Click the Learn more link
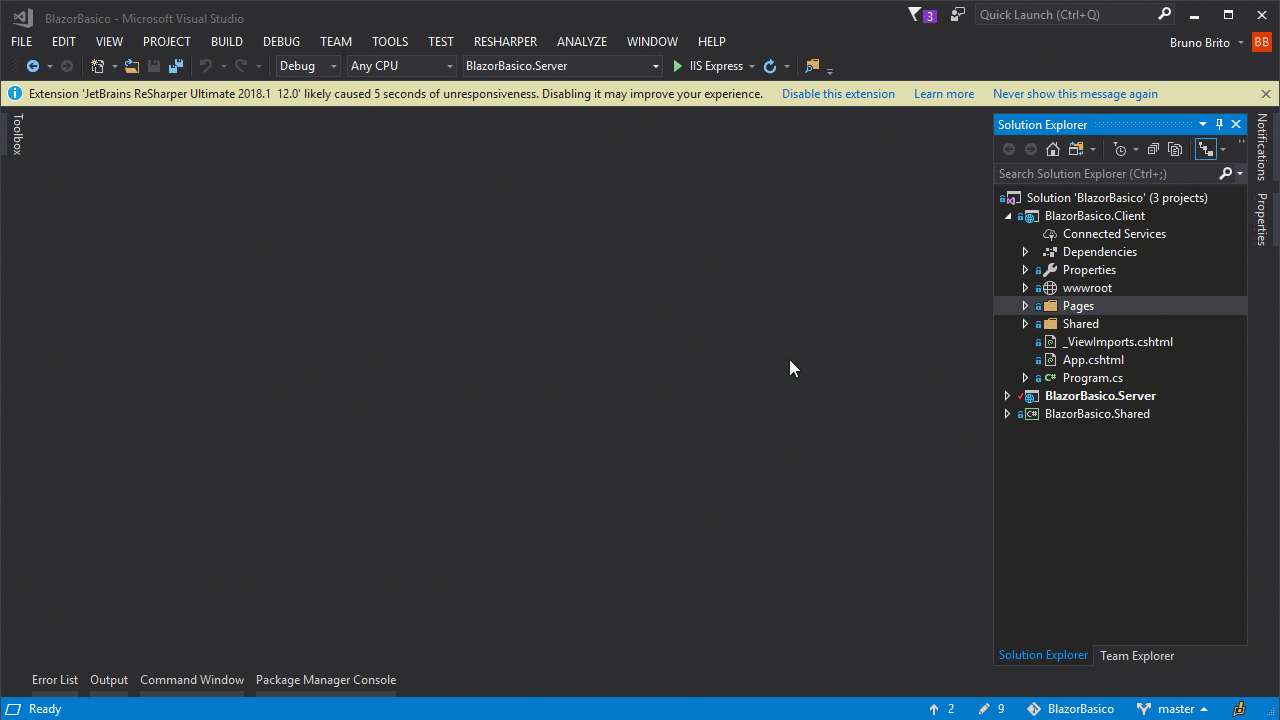The image size is (1280, 720). pyautogui.click(x=944, y=94)
